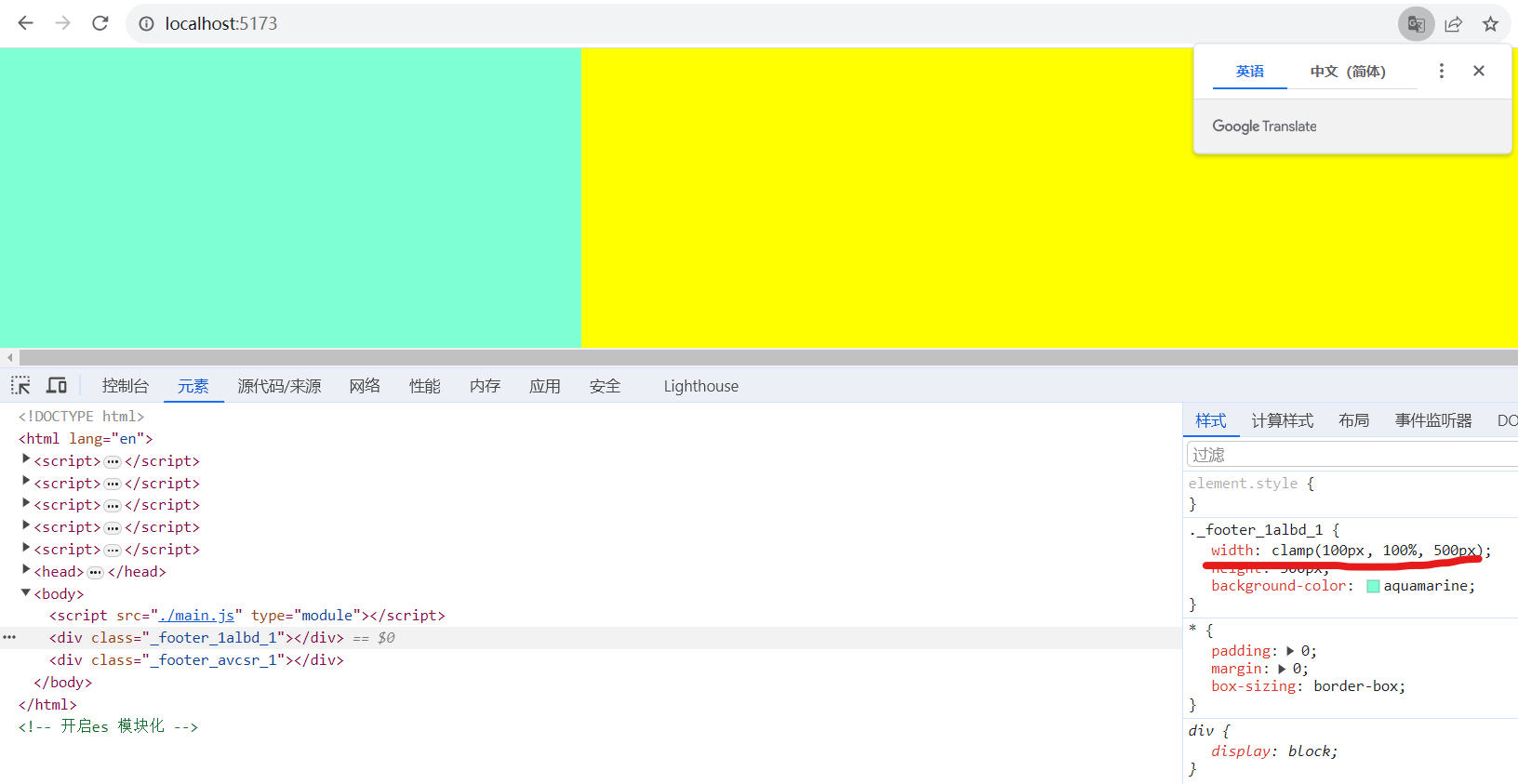1518x784 pixels.
Task: Select the 计算样式 sidebar tab
Action: click(x=1283, y=420)
